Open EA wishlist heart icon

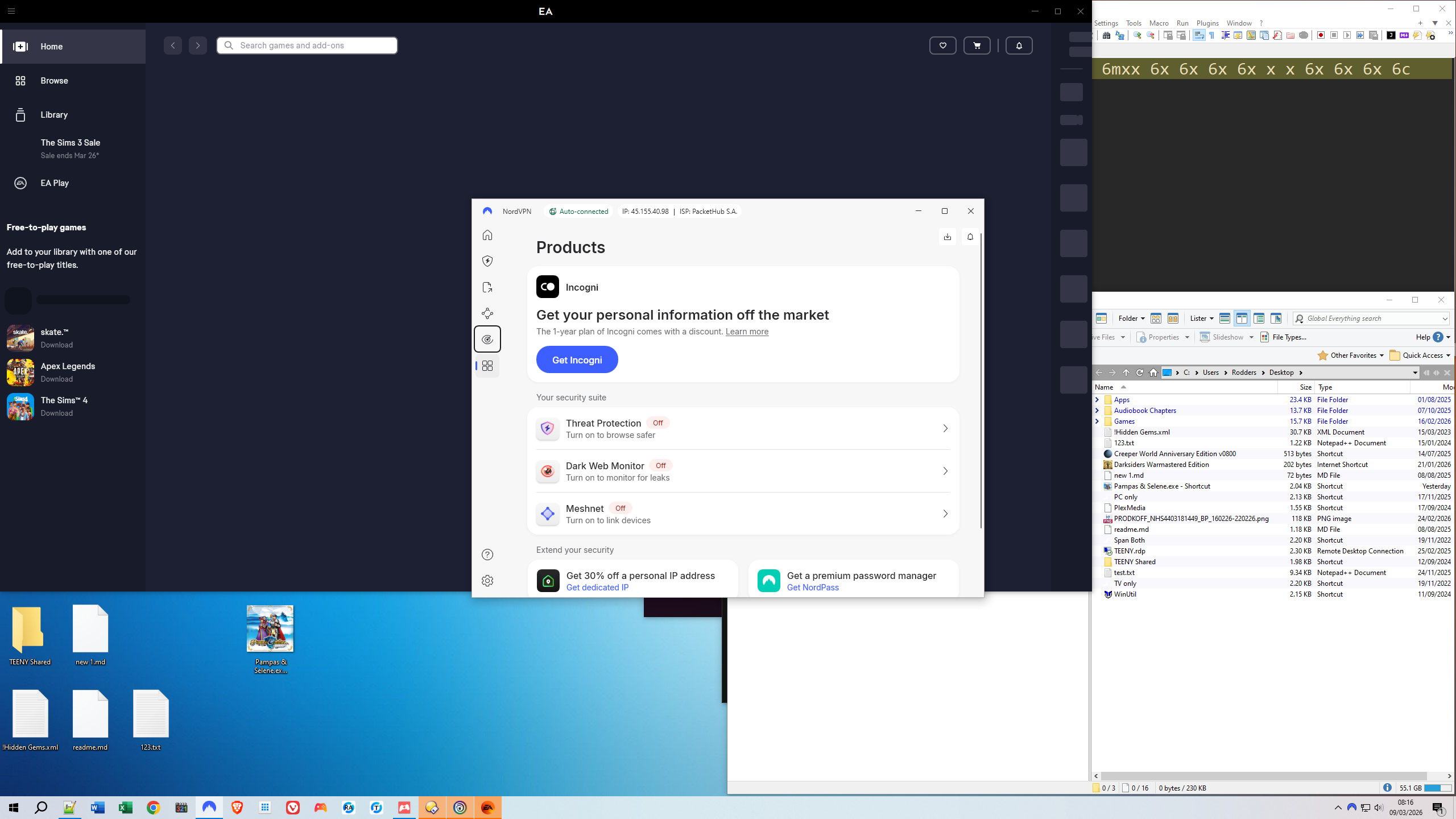942,45
